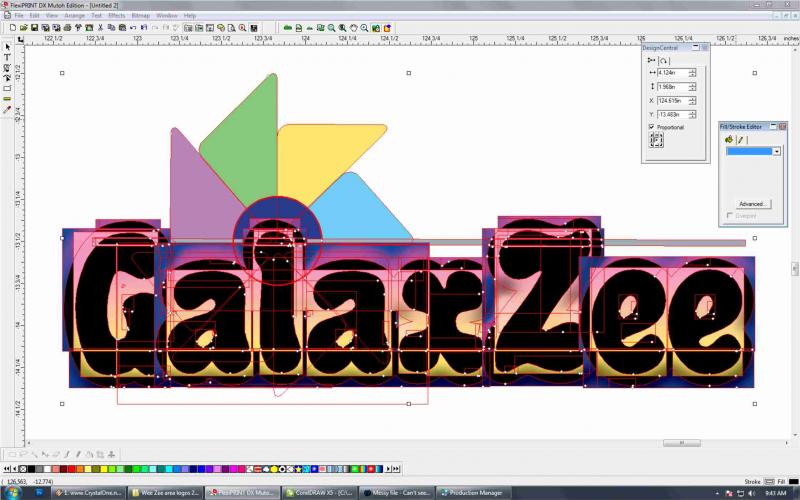Toggle the Proportional checkbox

(x=652, y=127)
